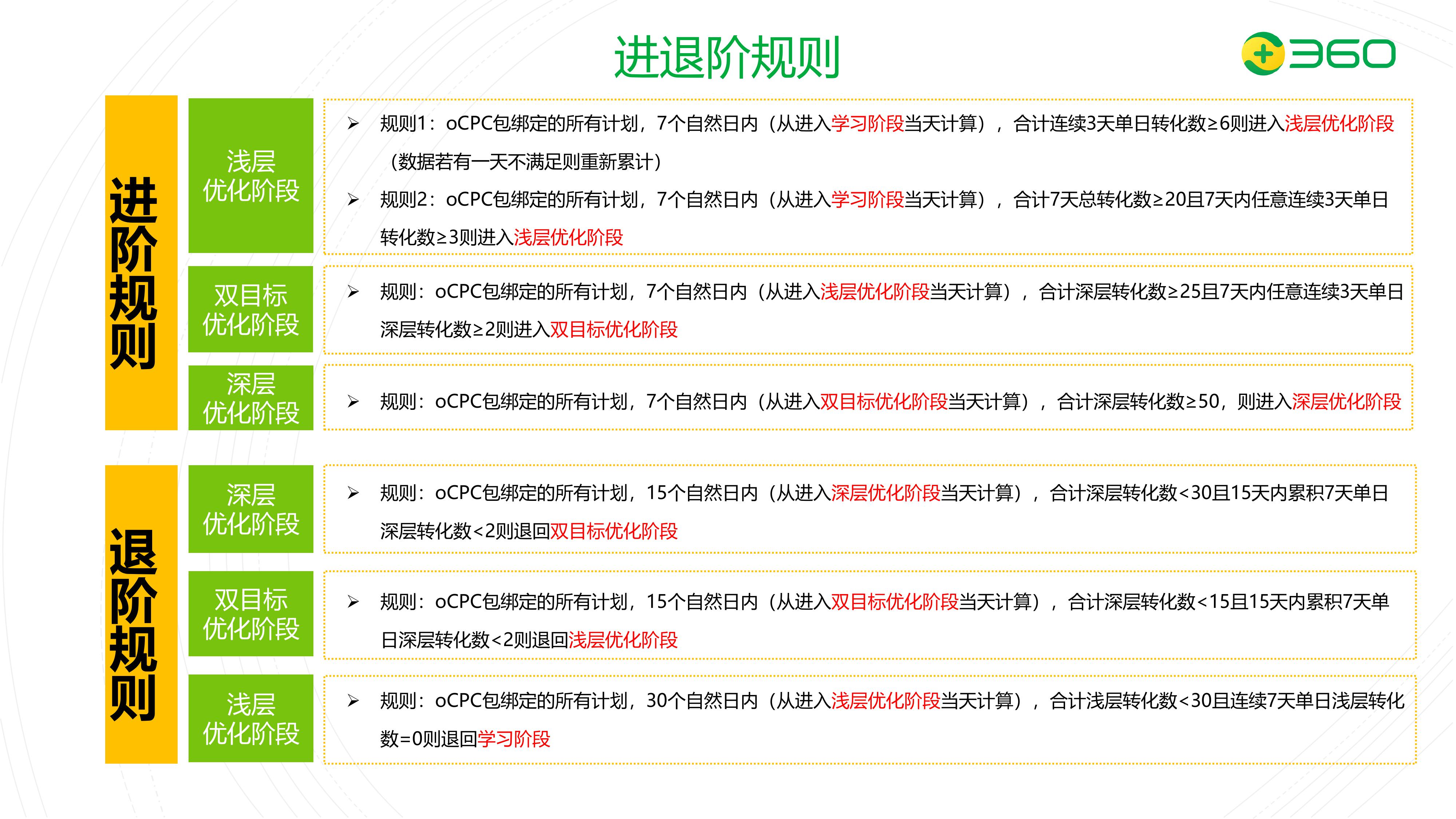Click the arrow bullet of the 深层转化数<30 rule
1456x819 pixels.
pyautogui.click(x=353, y=494)
